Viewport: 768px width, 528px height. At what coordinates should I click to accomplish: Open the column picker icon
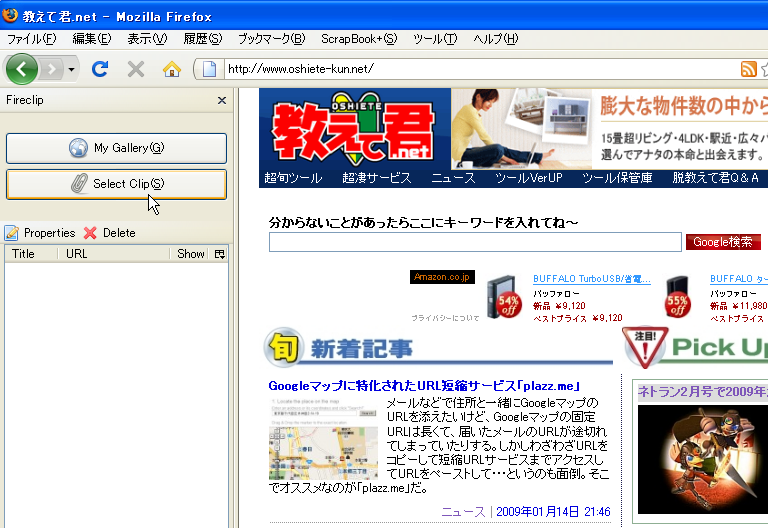click(219, 254)
